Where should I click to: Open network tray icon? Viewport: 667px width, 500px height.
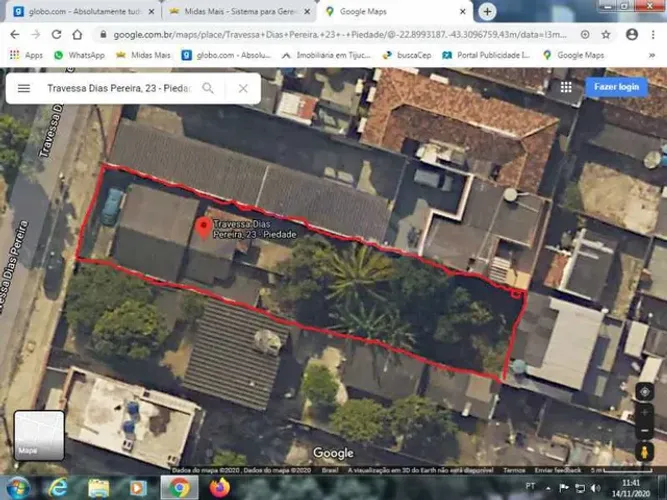point(580,488)
